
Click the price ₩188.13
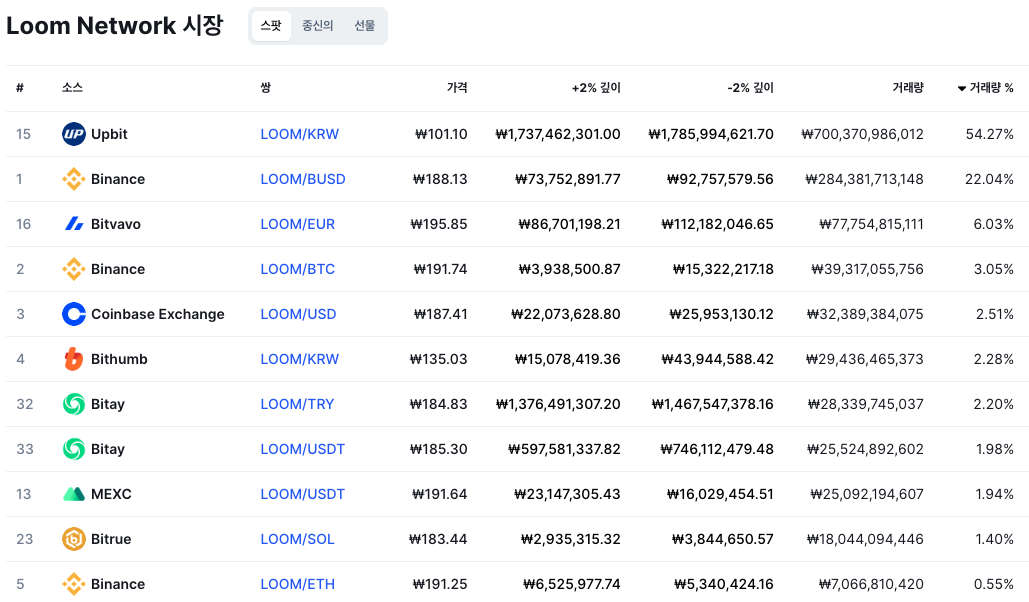click(x=440, y=179)
